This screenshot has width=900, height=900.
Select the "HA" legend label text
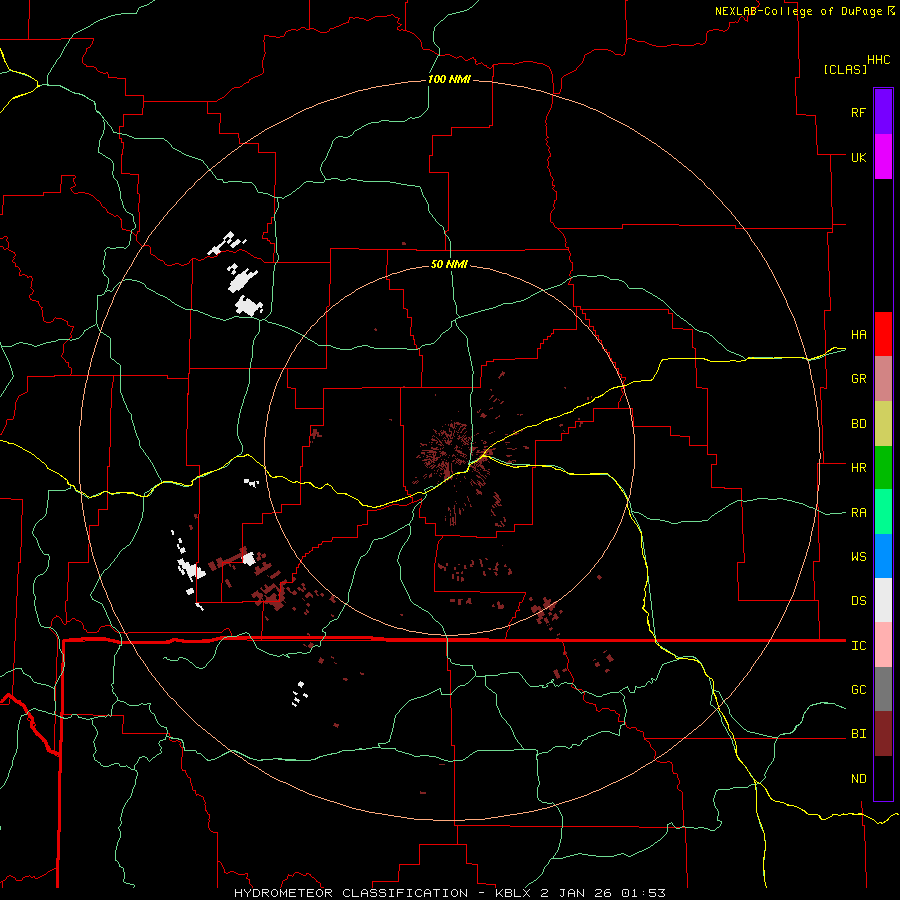tap(858, 335)
